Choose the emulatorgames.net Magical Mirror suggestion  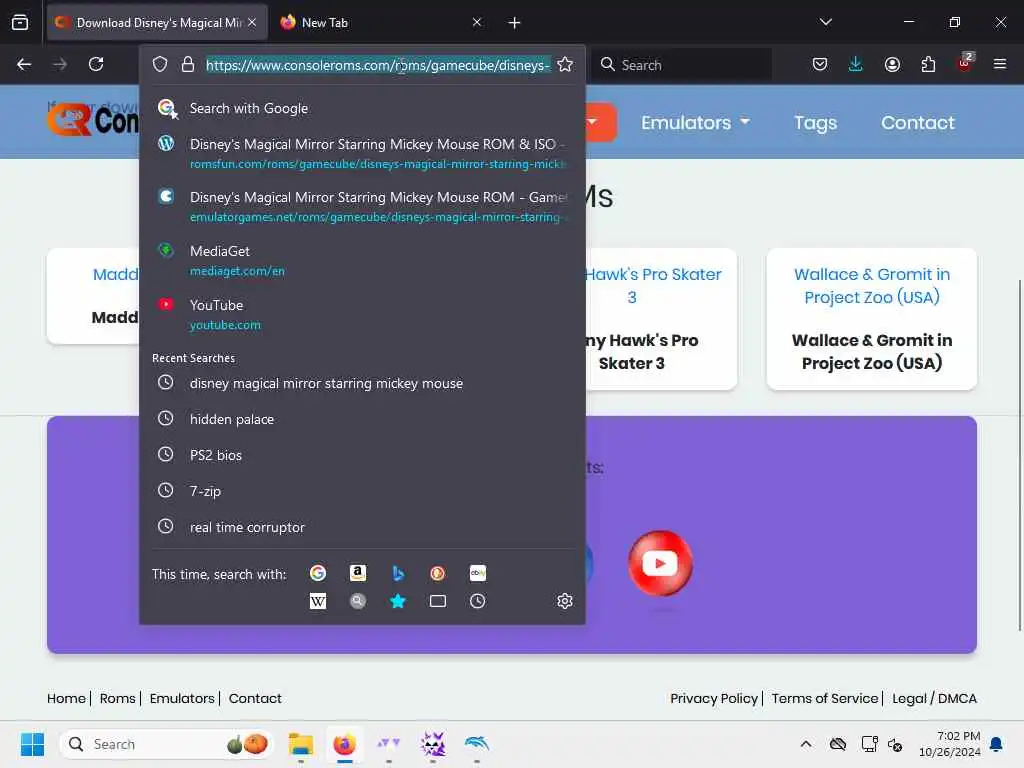click(362, 206)
